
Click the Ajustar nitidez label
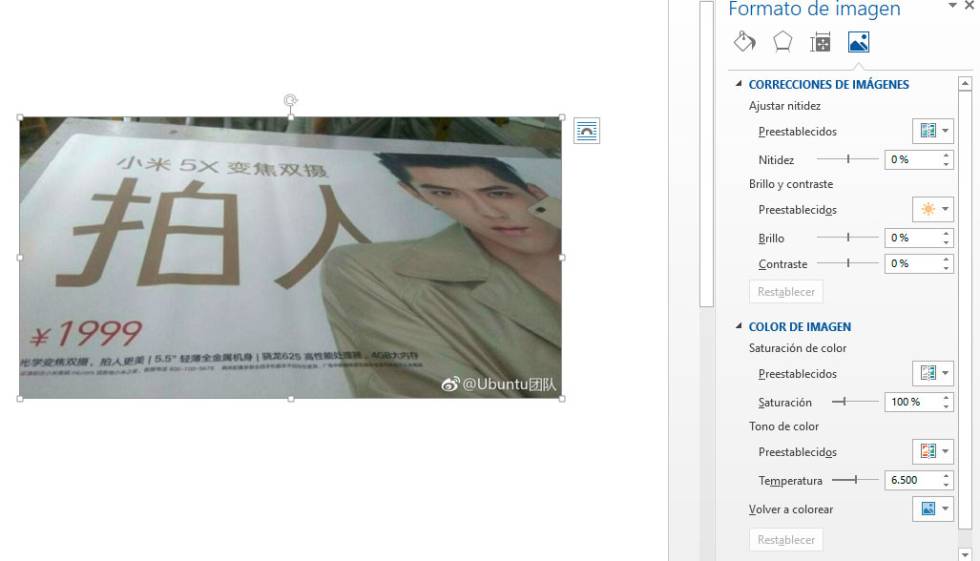784,106
